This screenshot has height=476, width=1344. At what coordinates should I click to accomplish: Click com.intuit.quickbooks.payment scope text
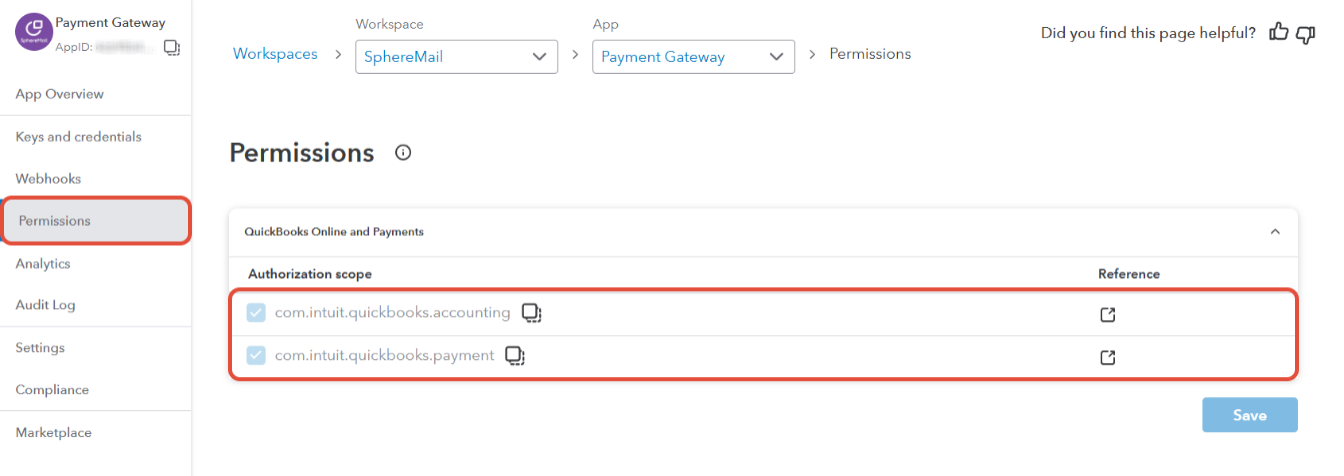385,355
